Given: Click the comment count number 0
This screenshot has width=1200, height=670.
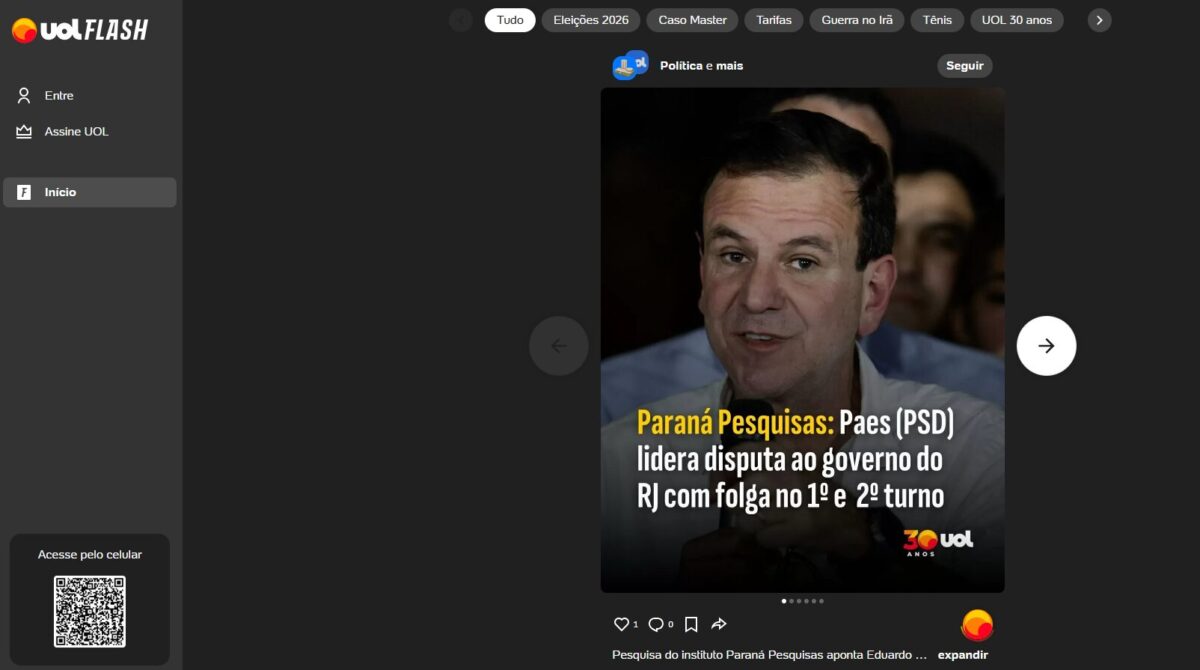Looking at the screenshot, I should tap(670, 625).
